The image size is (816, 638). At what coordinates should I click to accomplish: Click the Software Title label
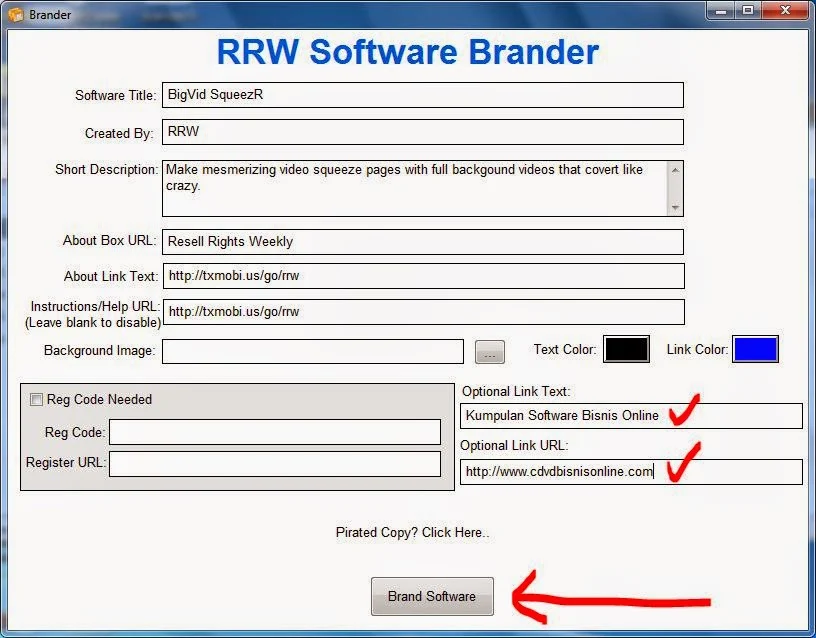(116, 95)
